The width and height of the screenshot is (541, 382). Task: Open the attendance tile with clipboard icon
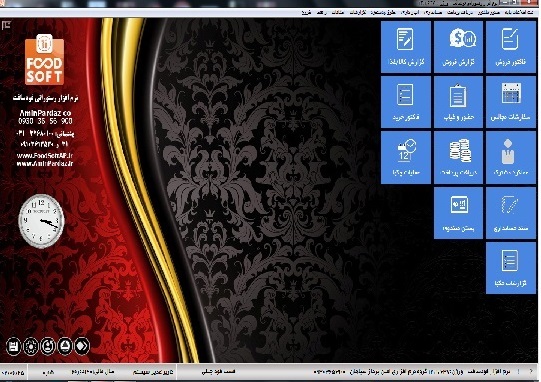click(458, 102)
